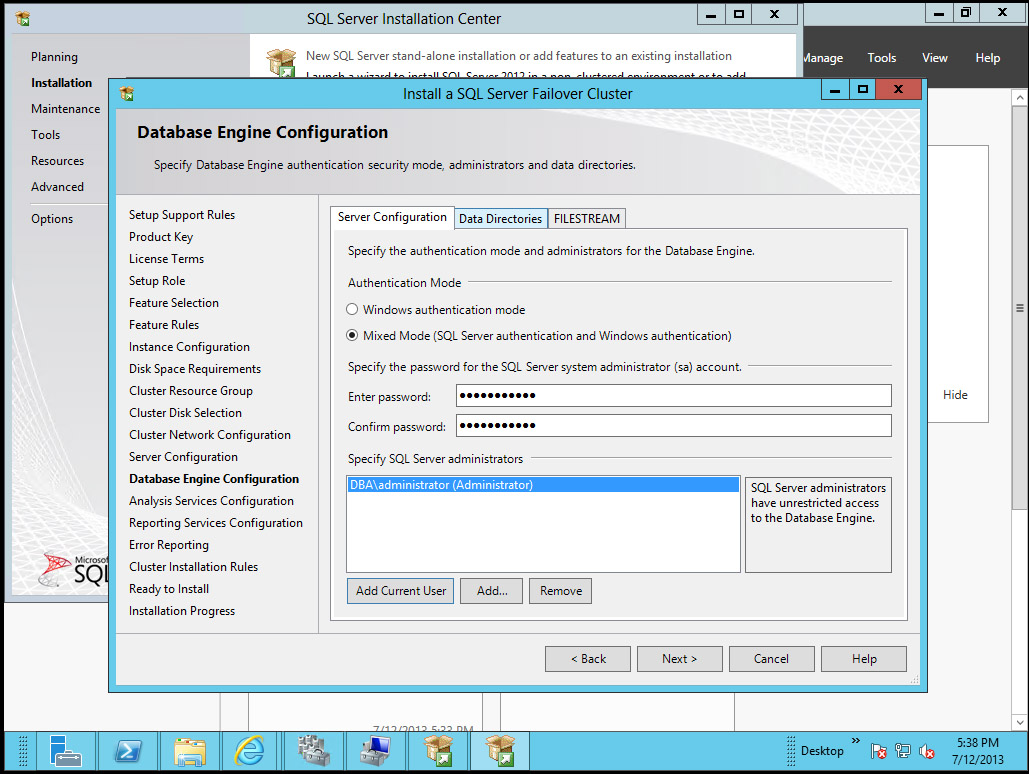This screenshot has width=1029, height=774.
Task: Launch Internet Explorer from the taskbar
Action: (x=251, y=751)
